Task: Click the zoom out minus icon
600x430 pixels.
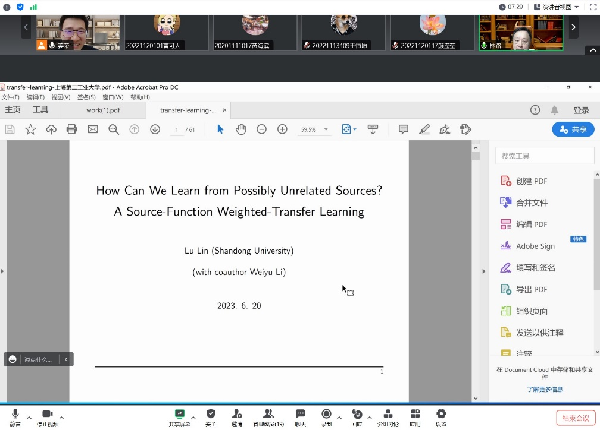Action: pyautogui.click(x=262, y=129)
